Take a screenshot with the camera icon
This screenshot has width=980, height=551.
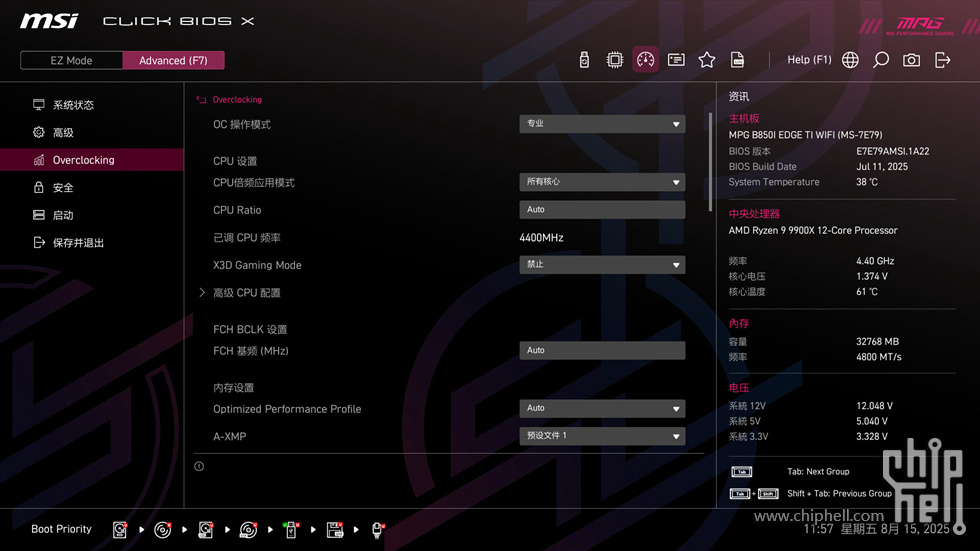911,60
